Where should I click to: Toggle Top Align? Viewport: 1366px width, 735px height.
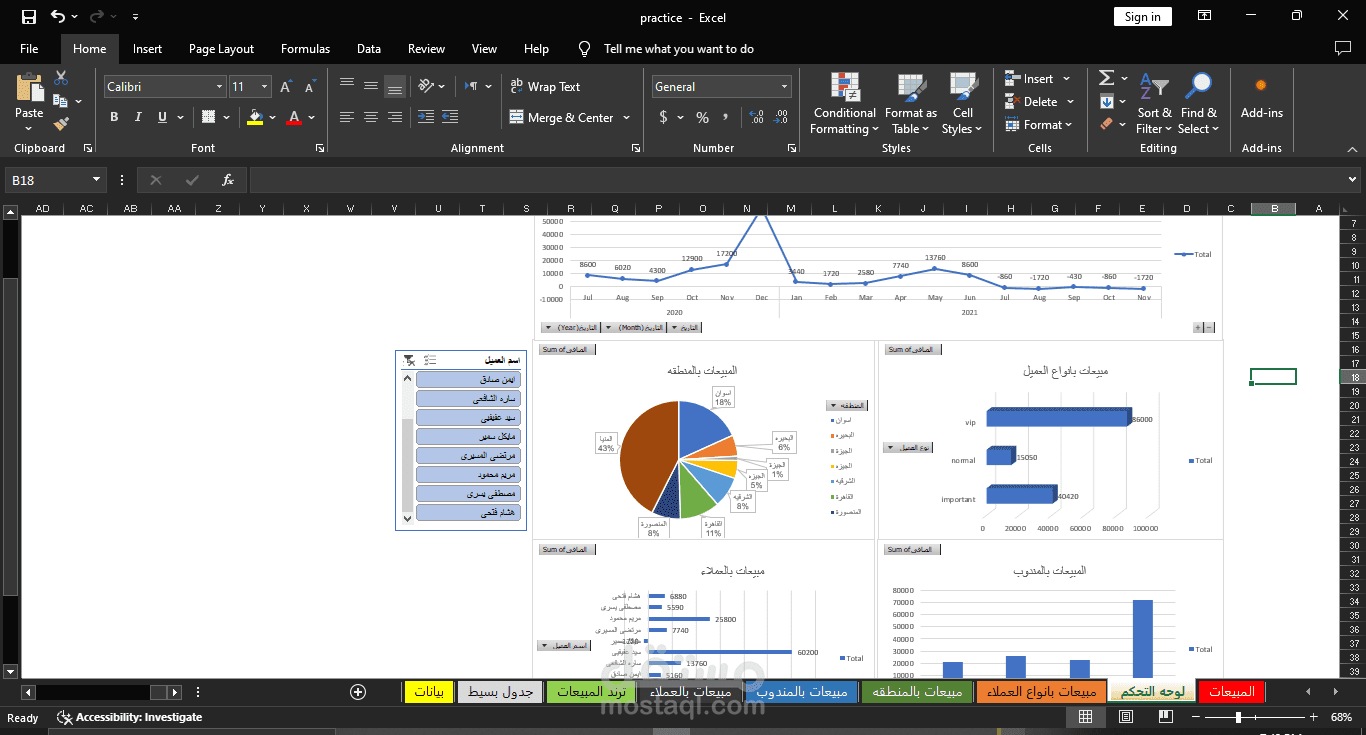point(347,86)
